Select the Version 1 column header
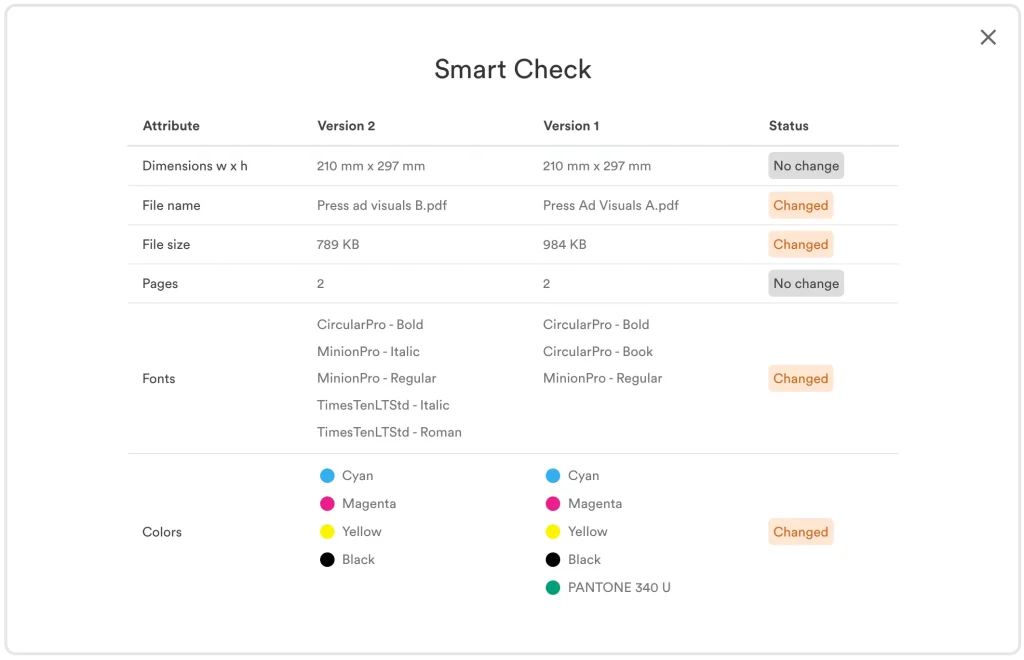This screenshot has width=1024, height=660. (x=571, y=126)
